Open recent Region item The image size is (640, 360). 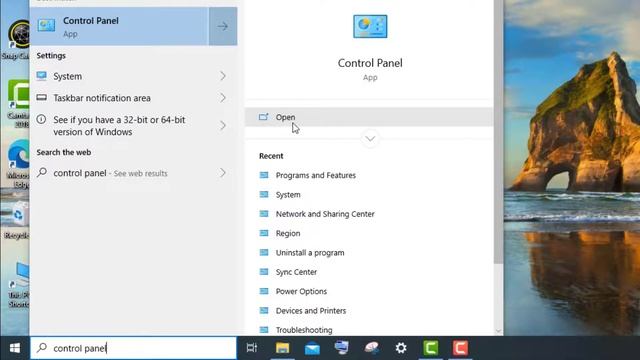[288, 233]
